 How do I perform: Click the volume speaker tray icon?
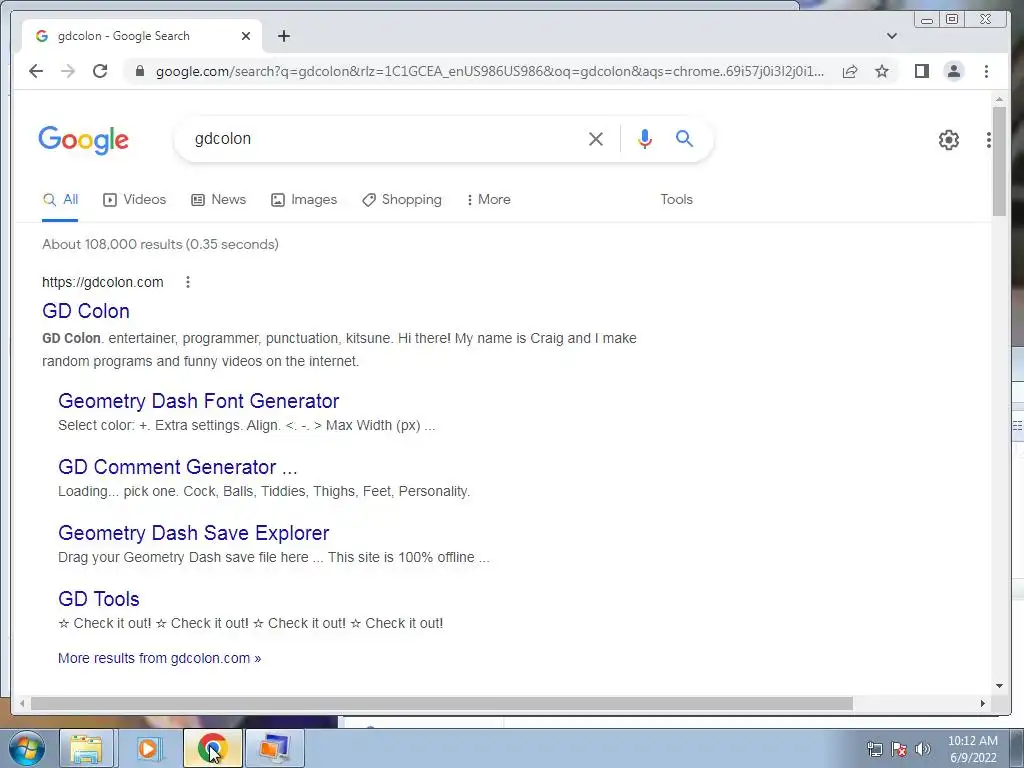[923, 749]
